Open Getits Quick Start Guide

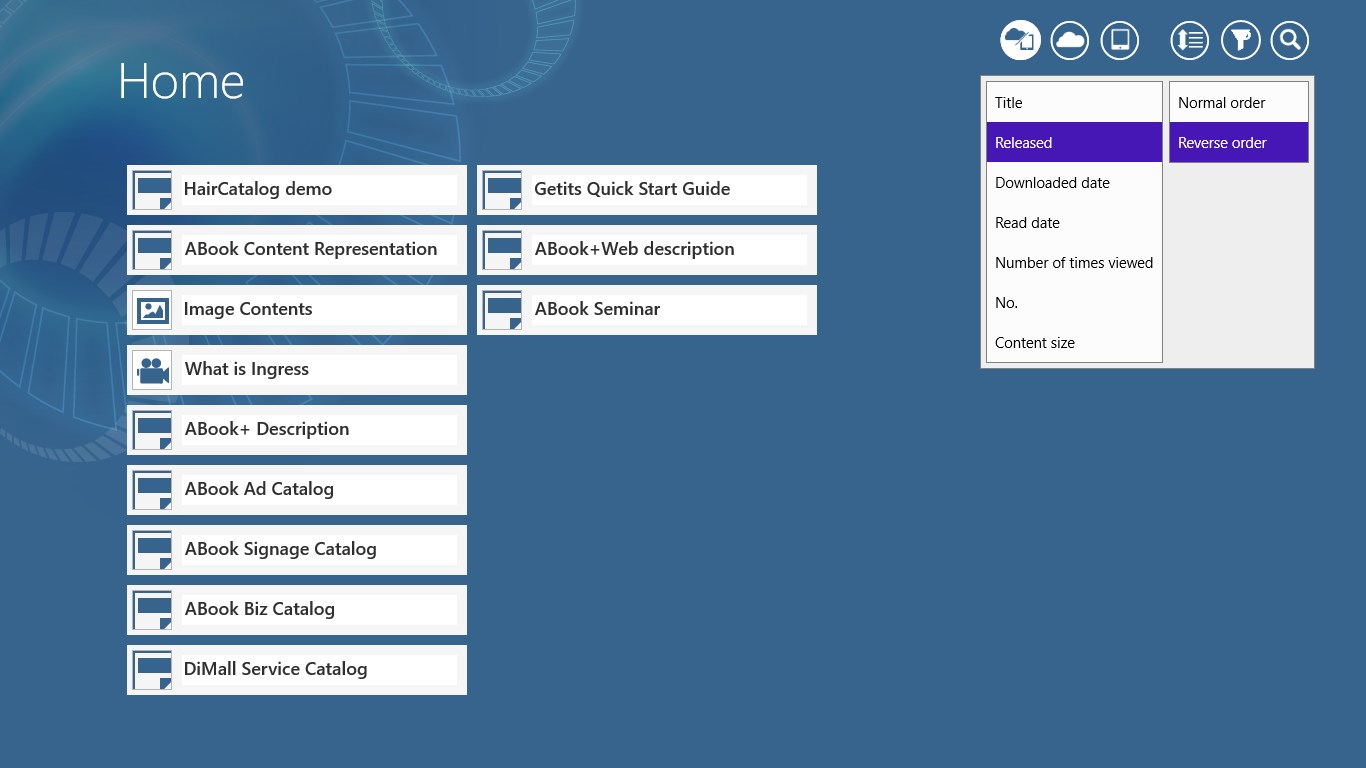tap(647, 189)
